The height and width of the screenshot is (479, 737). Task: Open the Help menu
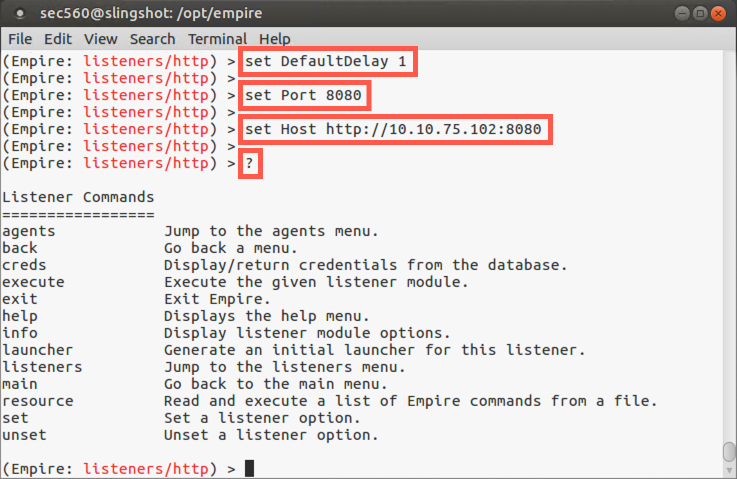coord(274,39)
